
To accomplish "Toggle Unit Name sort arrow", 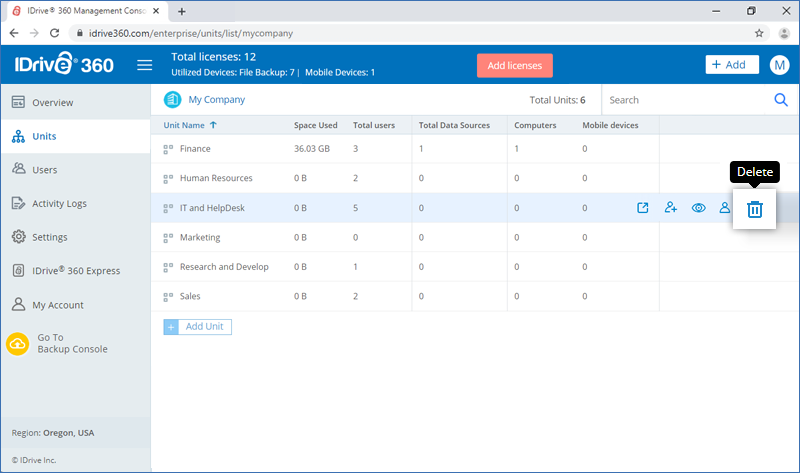I will click(x=213, y=125).
